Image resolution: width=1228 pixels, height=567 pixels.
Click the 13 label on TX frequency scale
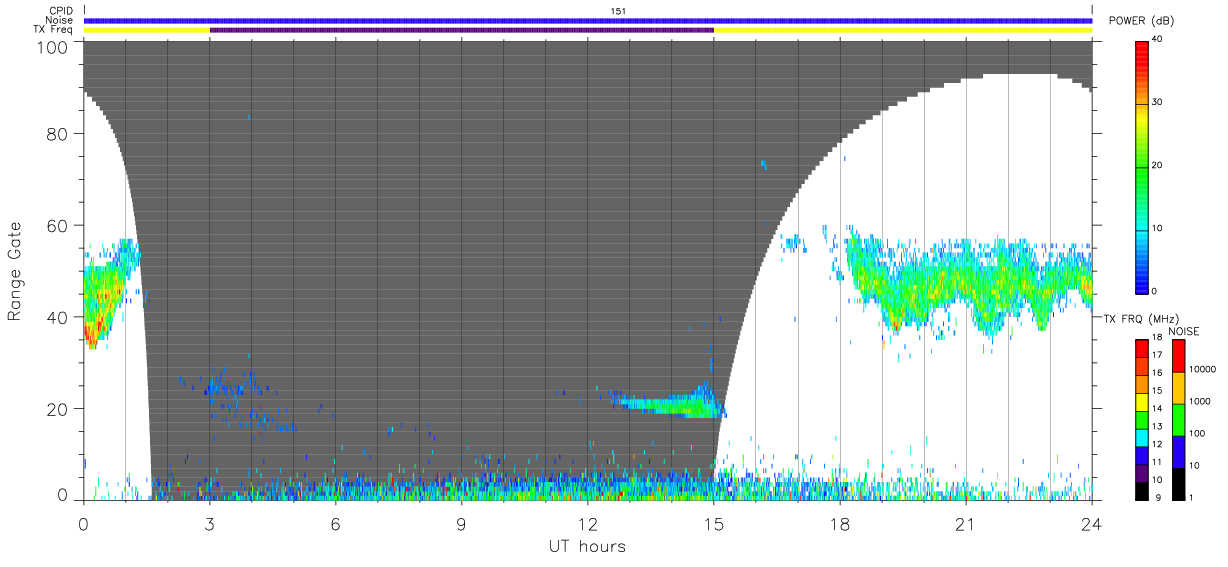pos(1157,427)
